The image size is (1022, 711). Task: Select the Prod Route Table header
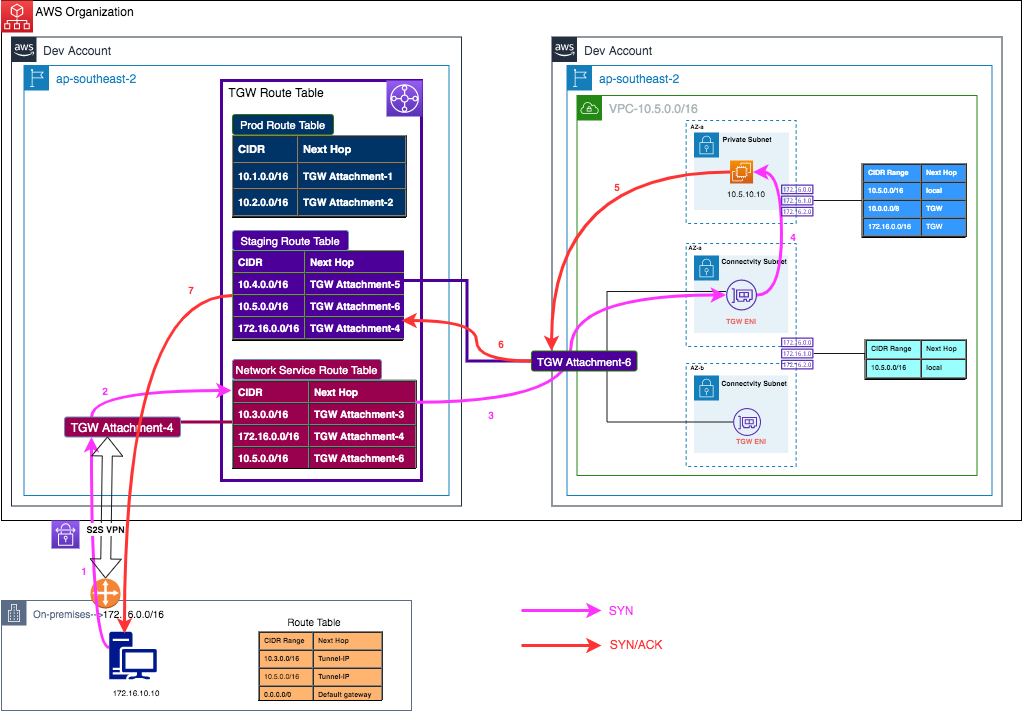pos(283,125)
